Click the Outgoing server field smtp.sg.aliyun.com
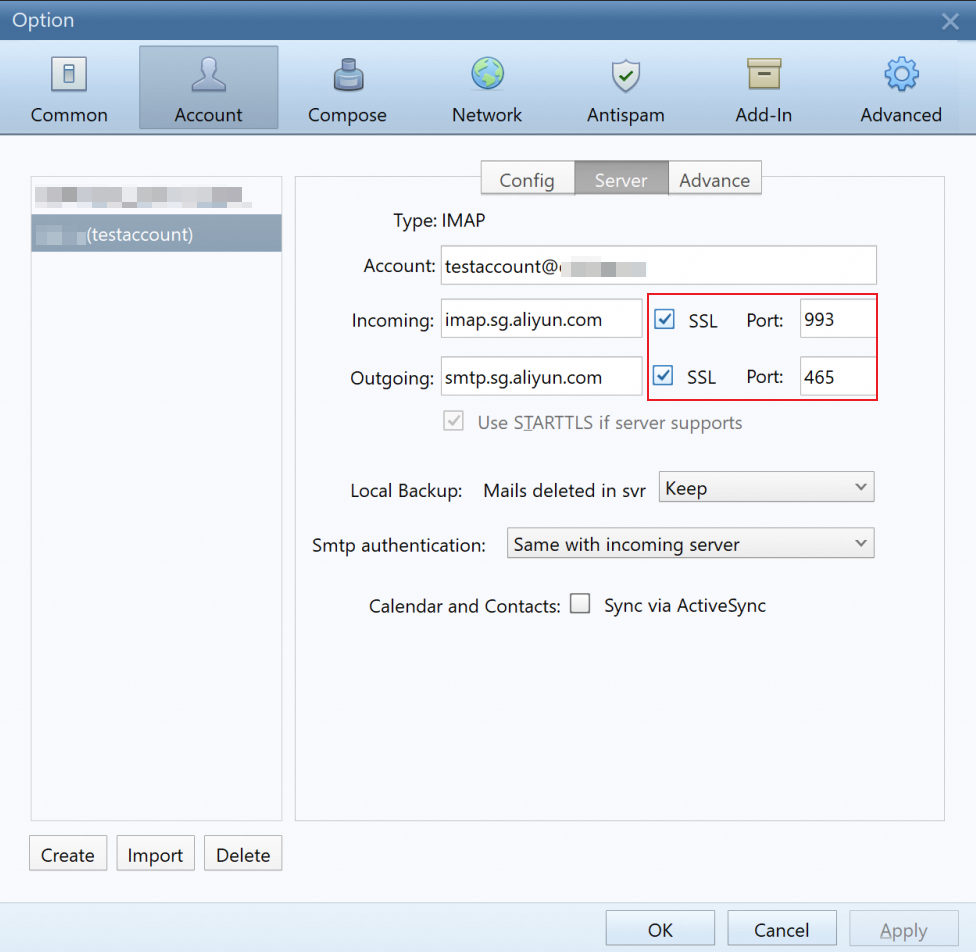The image size is (976, 952). coord(542,376)
